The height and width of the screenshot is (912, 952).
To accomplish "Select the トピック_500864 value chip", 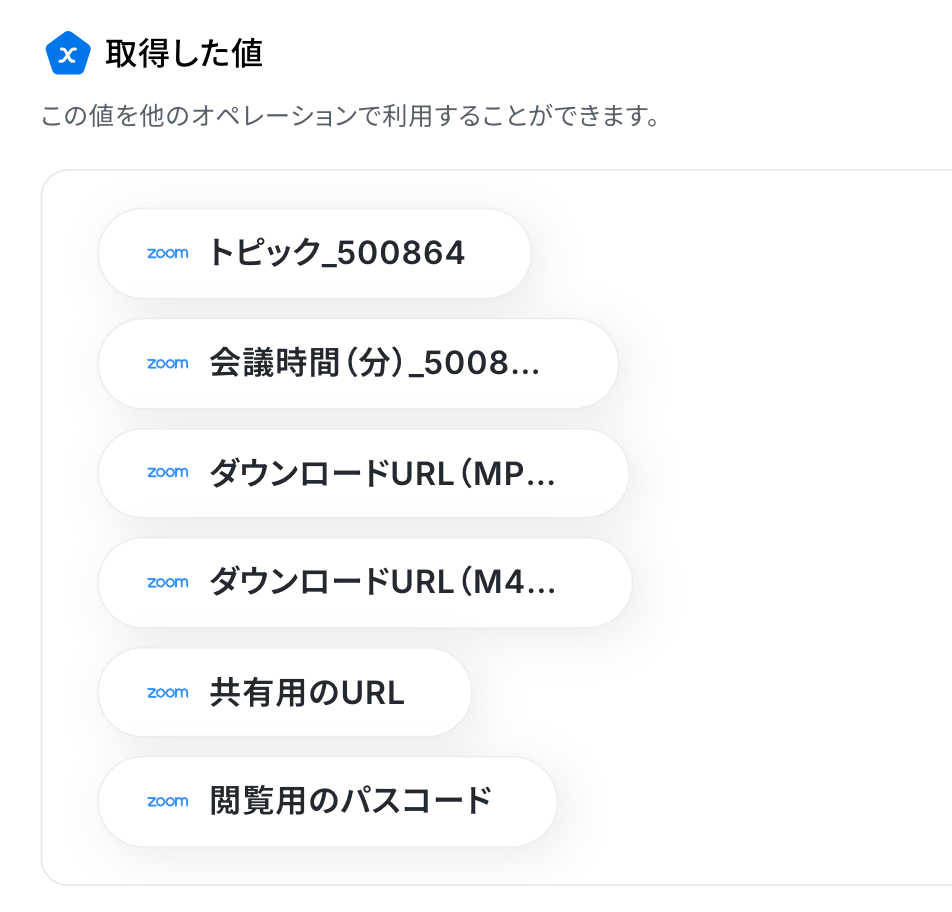I will pos(314,253).
